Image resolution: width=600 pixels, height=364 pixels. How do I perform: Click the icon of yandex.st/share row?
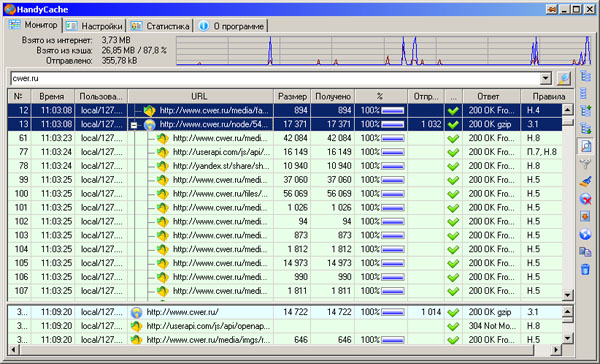click(x=163, y=166)
